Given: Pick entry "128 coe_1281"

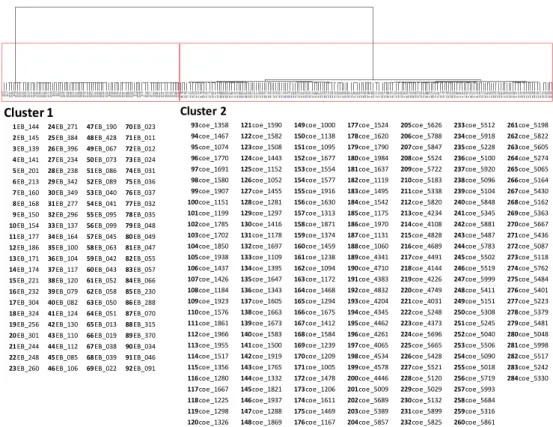Looking at the screenshot, I should [x=261, y=202].
